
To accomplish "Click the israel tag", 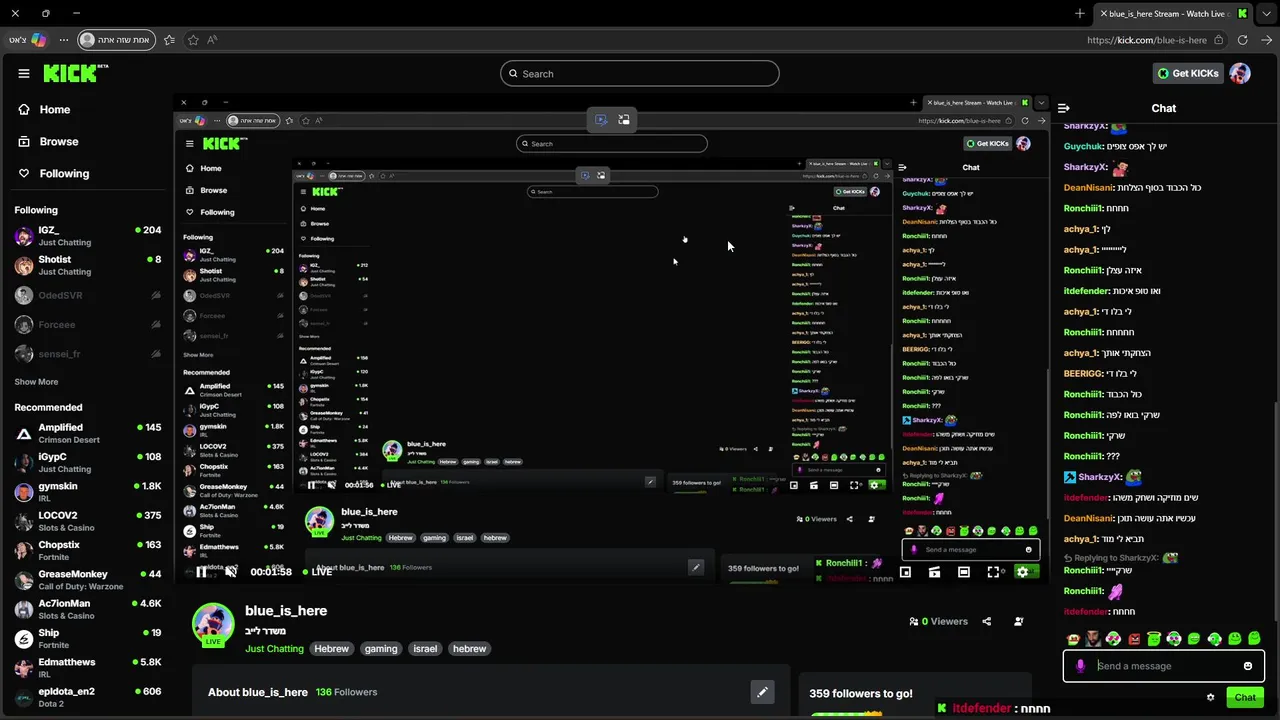I will (x=425, y=649).
